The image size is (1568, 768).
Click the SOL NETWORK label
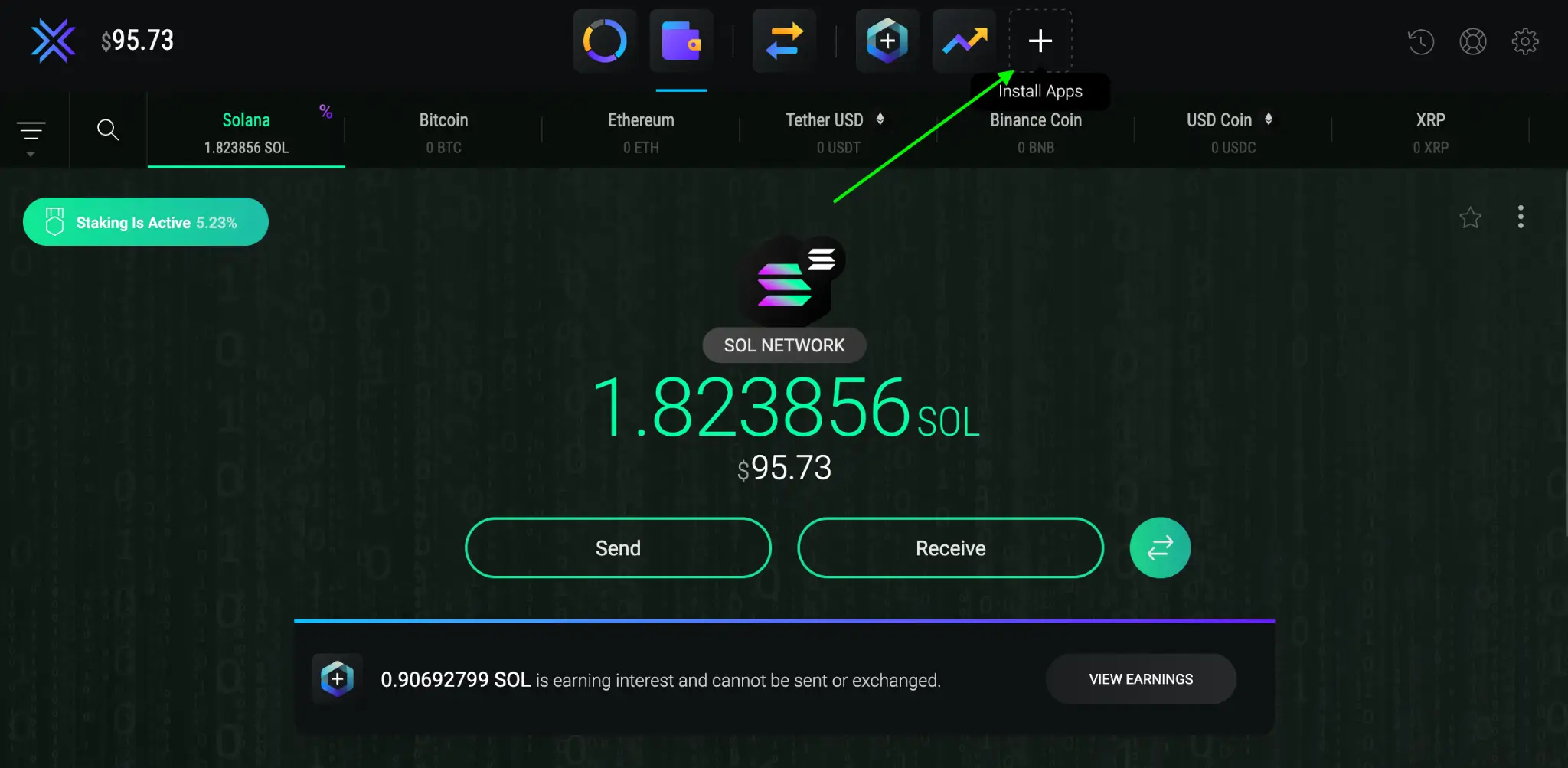pyautogui.click(x=785, y=345)
